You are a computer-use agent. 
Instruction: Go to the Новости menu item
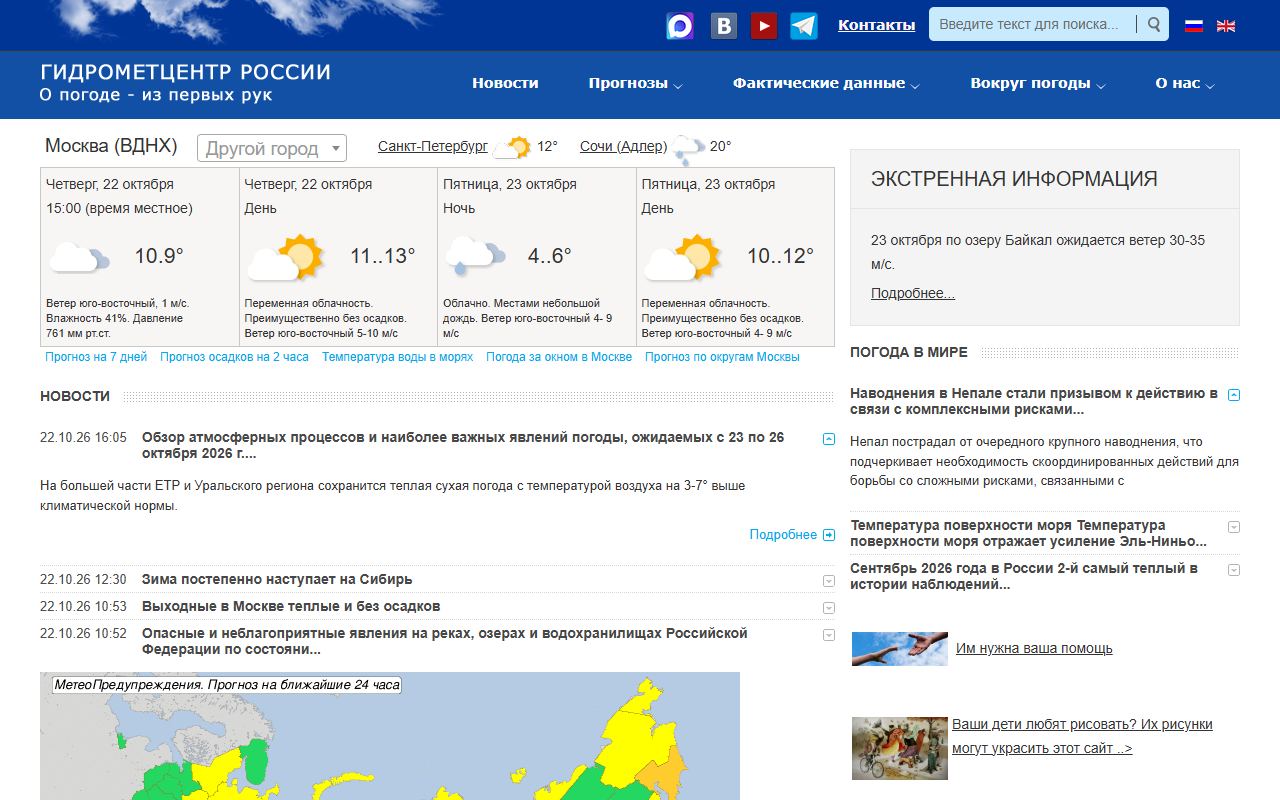[505, 84]
